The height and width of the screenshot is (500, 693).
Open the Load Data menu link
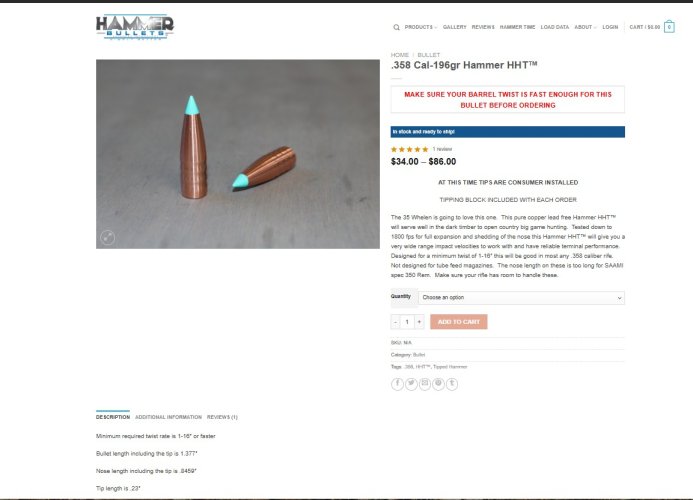click(555, 27)
